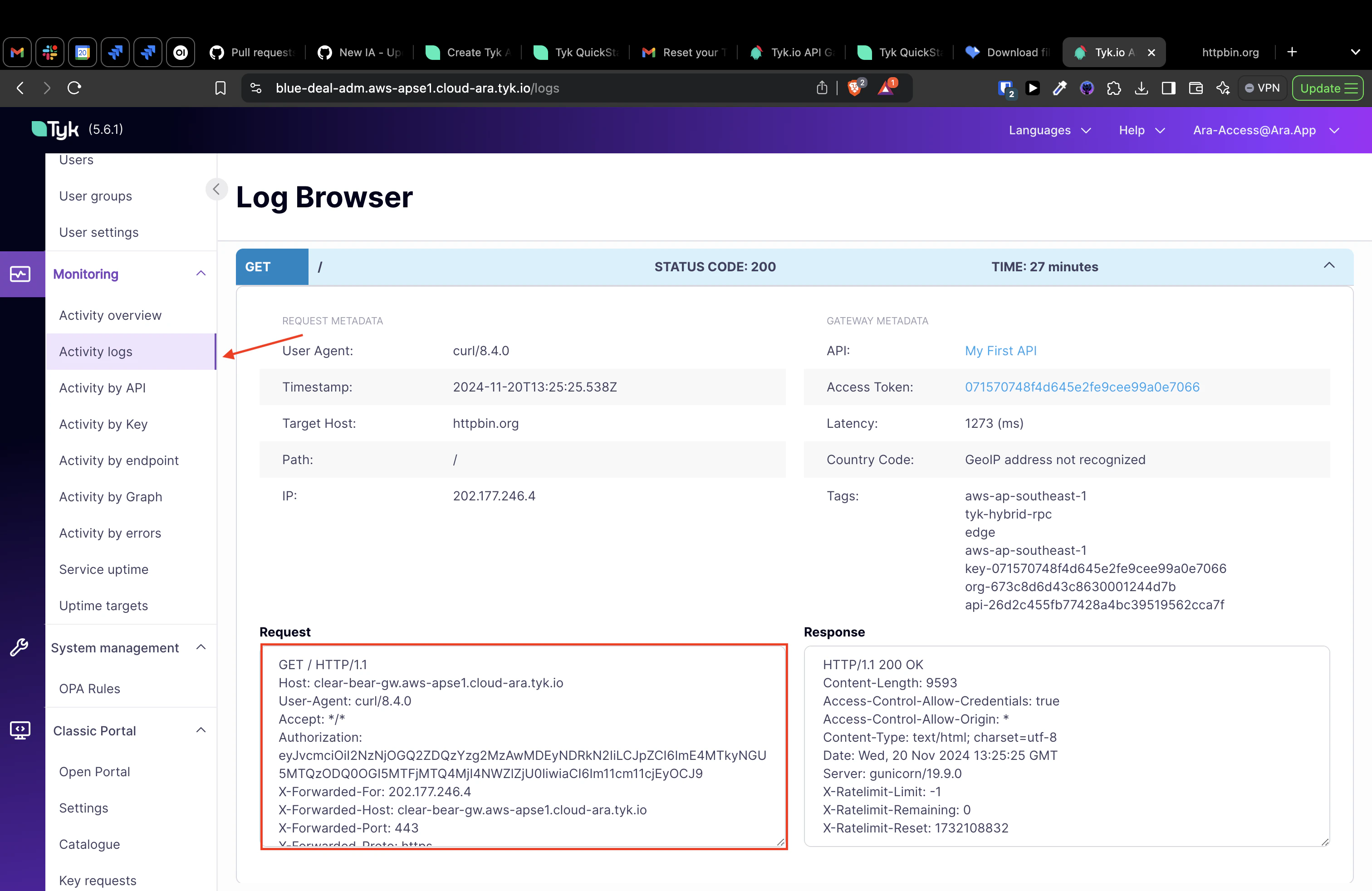
Task: Open the Classic Portal sidebar icon
Action: (x=20, y=729)
